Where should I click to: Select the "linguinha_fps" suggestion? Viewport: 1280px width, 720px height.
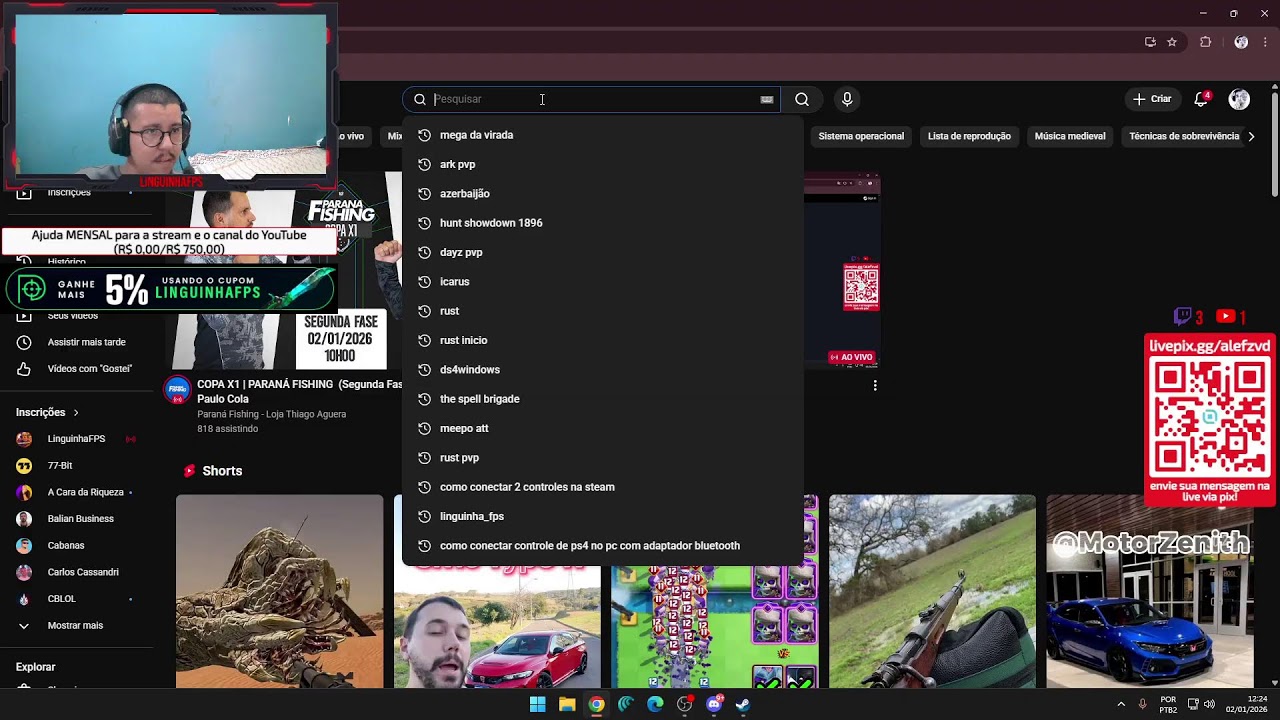tap(603, 516)
